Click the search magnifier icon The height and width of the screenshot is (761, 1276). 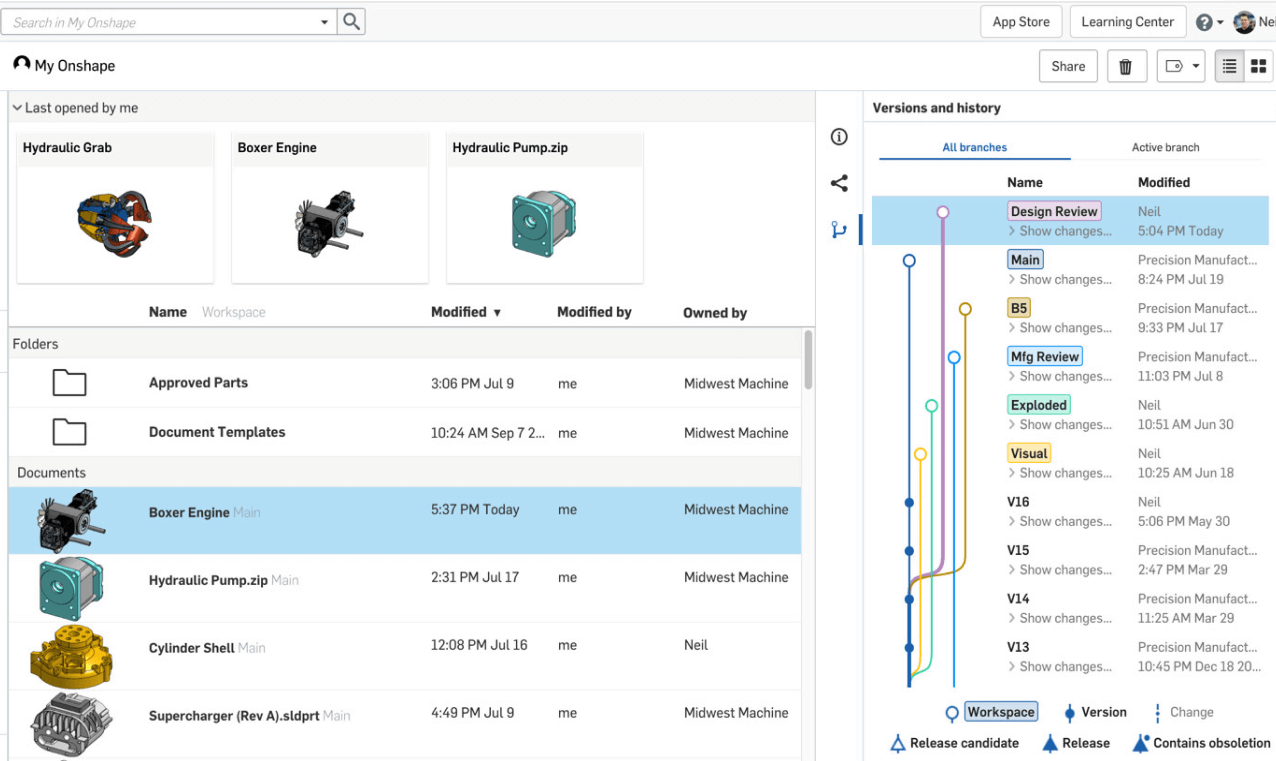coord(350,21)
